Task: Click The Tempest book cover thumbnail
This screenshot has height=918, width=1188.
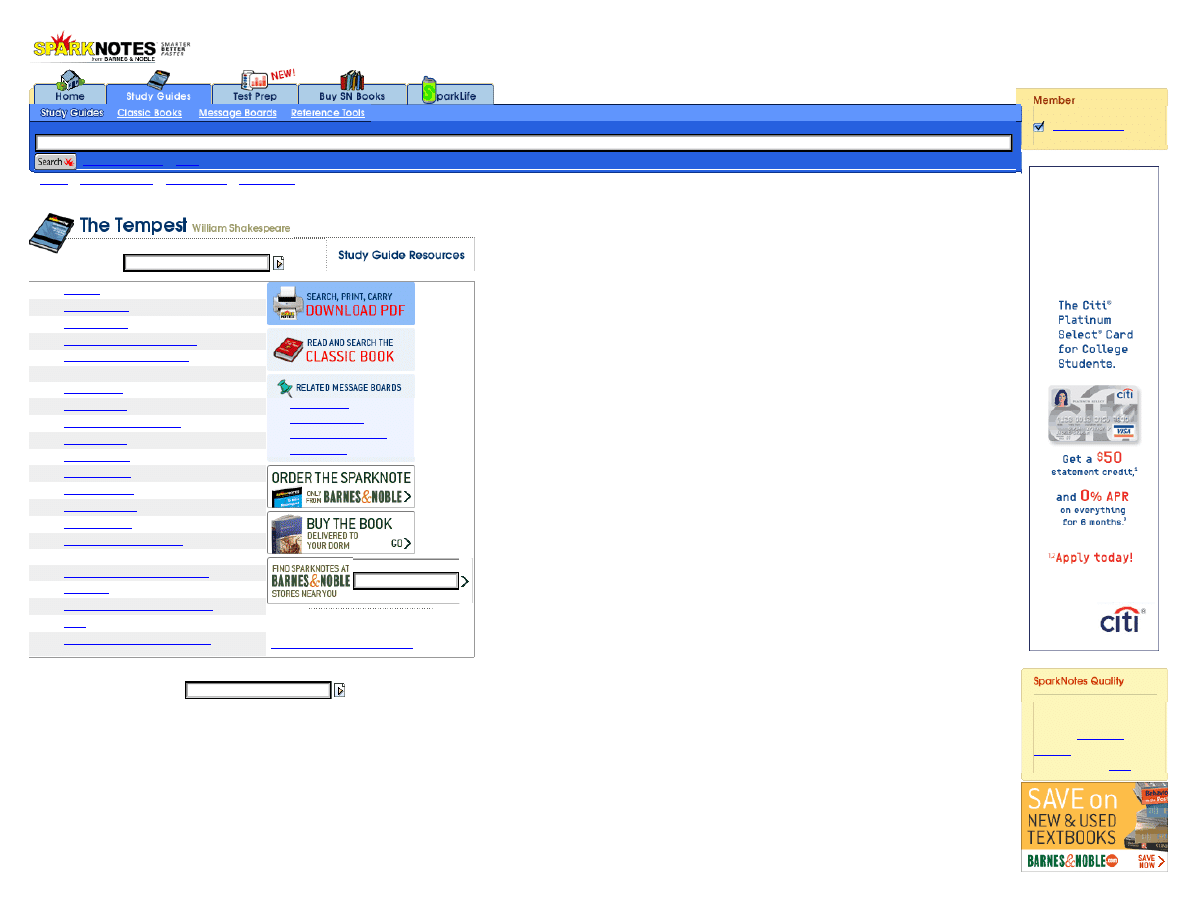Action: [x=51, y=232]
